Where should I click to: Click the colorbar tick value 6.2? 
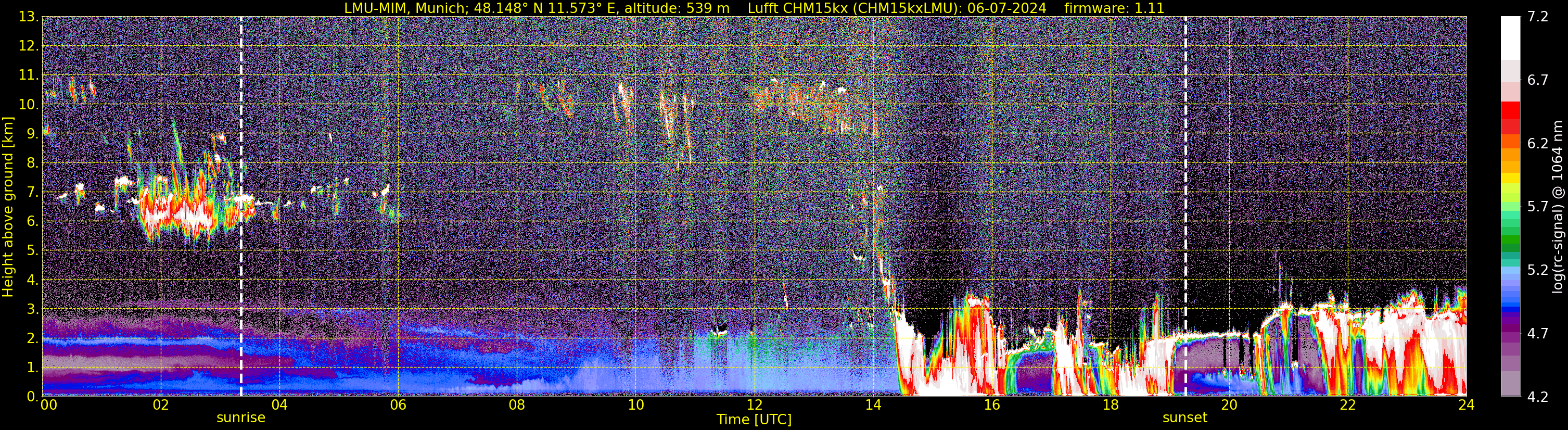(x=1538, y=144)
